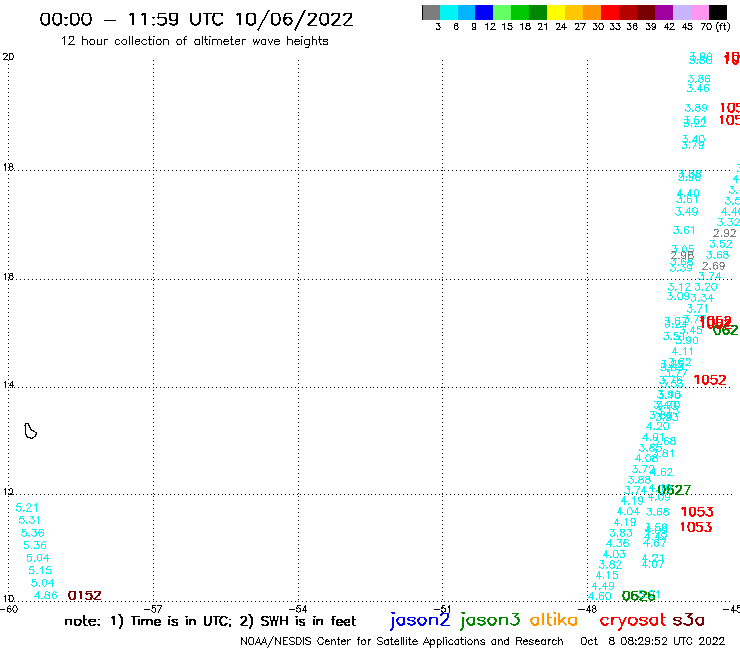The image size is (740, 650).
Task: Click the wave height value 3.52
Action: coord(721,245)
